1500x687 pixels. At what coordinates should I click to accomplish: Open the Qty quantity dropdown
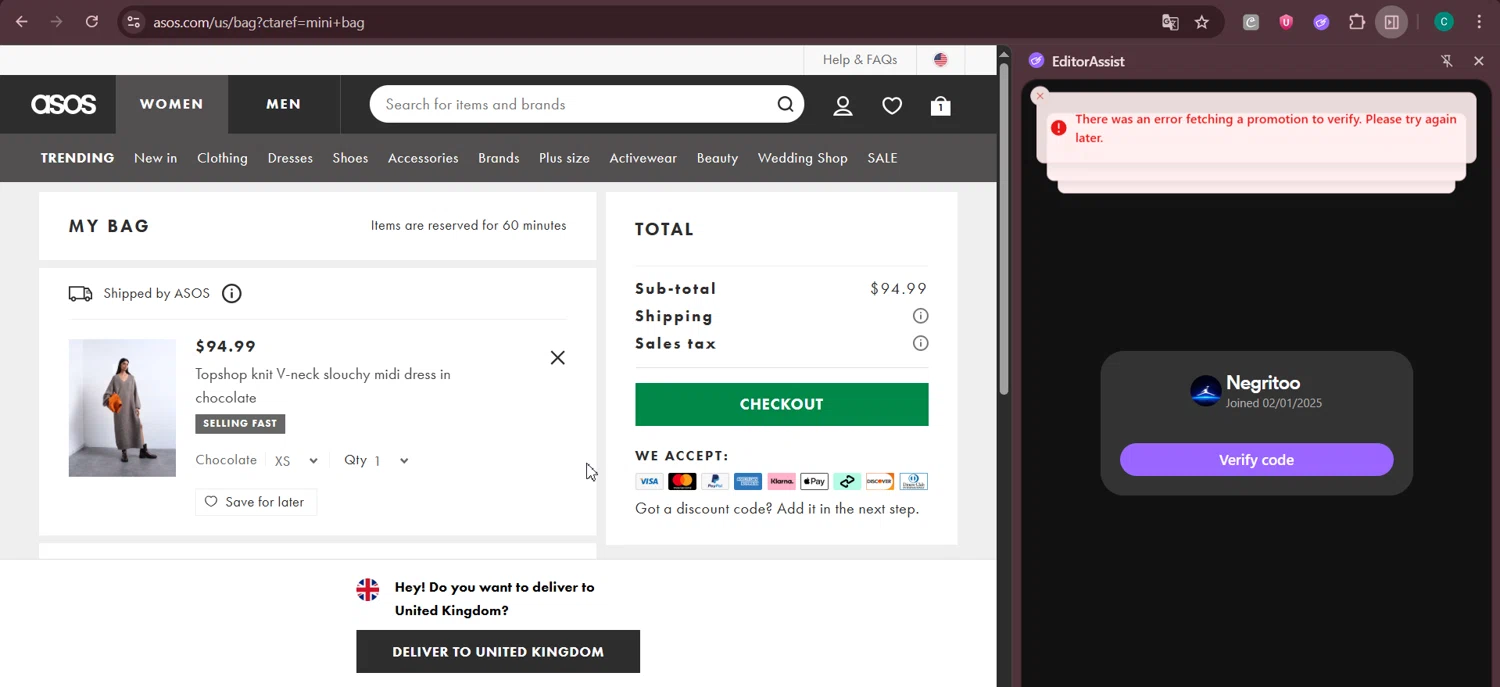click(x=391, y=461)
